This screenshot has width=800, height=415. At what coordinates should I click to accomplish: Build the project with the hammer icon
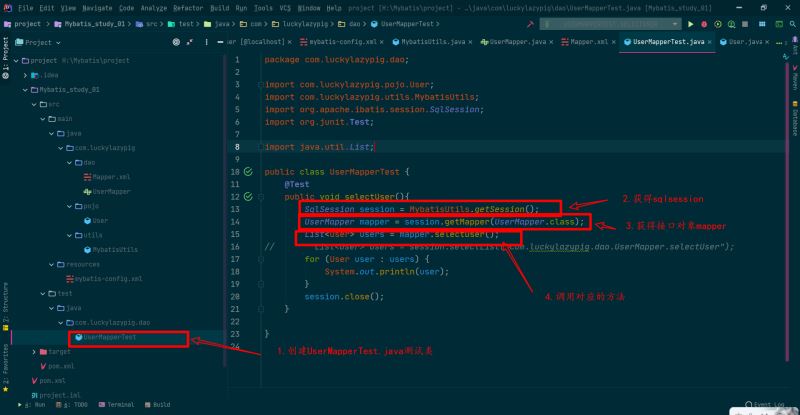(530, 24)
